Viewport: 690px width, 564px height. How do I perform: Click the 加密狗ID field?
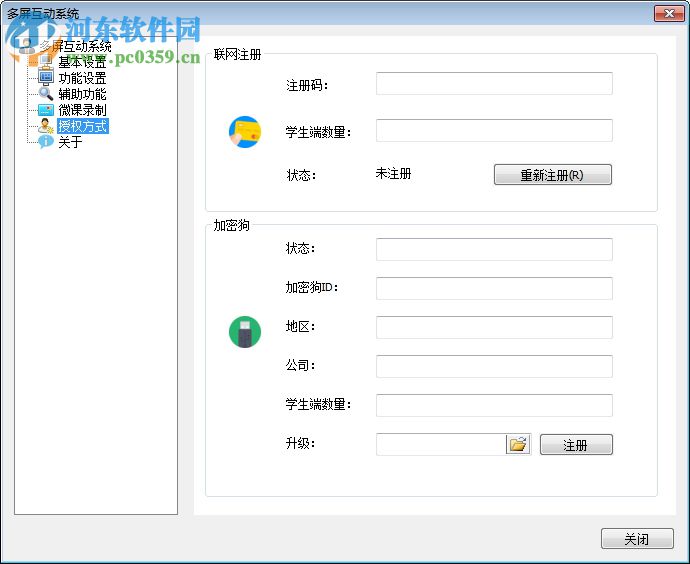coord(494,288)
